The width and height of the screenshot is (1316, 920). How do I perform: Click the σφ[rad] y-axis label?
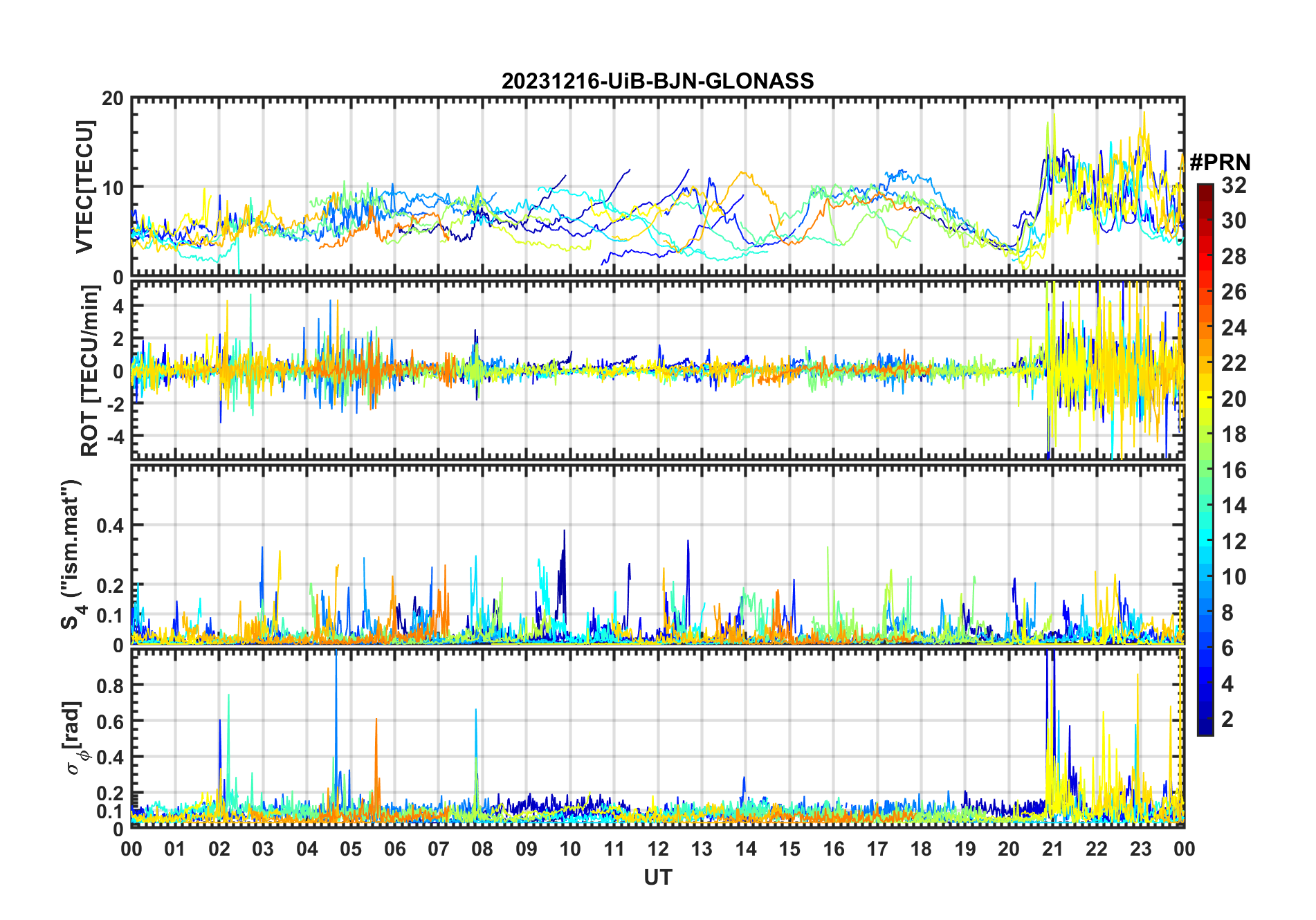[73, 738]
